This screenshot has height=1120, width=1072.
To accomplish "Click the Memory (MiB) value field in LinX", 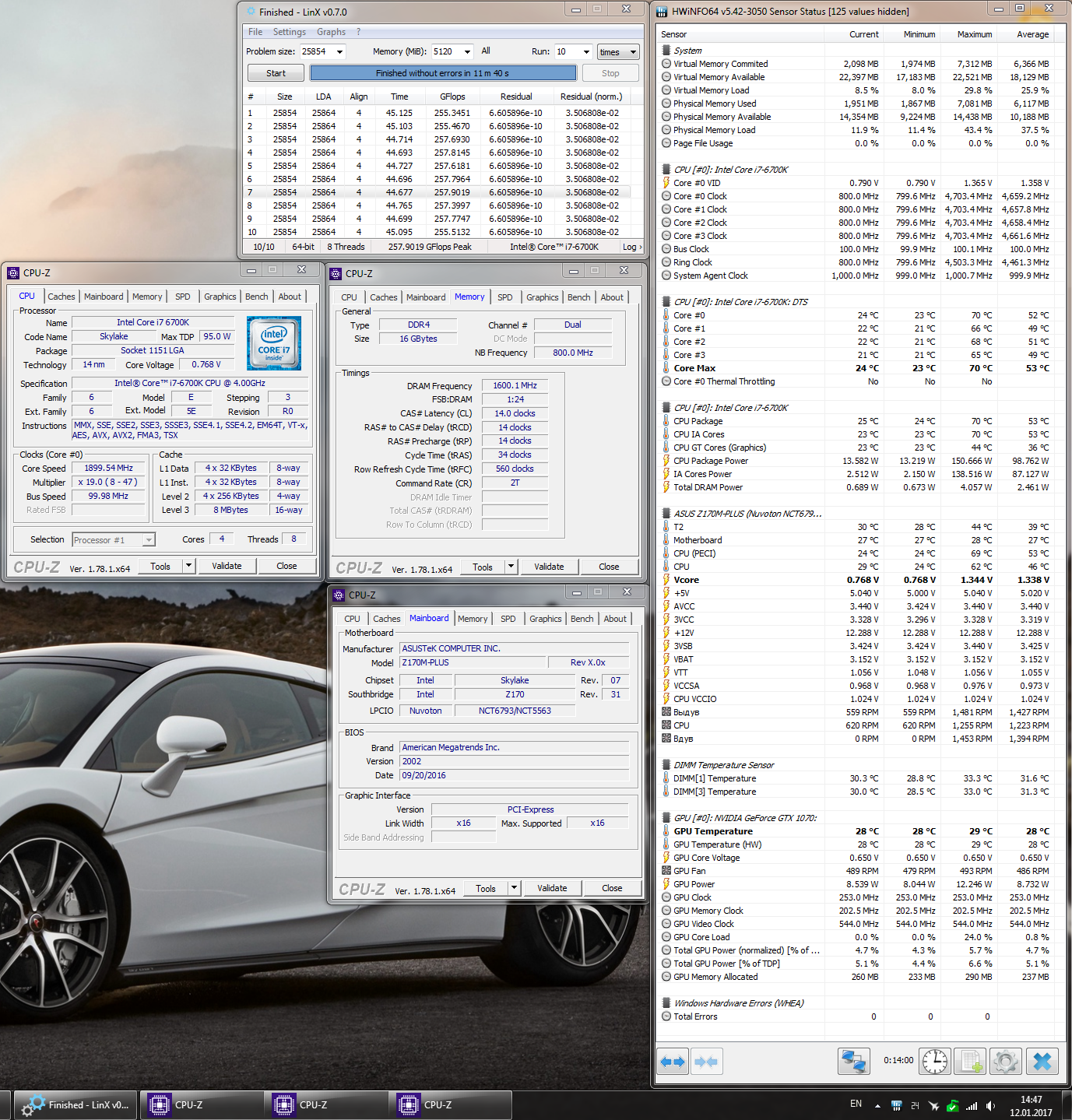I will (x=446, y=52).
